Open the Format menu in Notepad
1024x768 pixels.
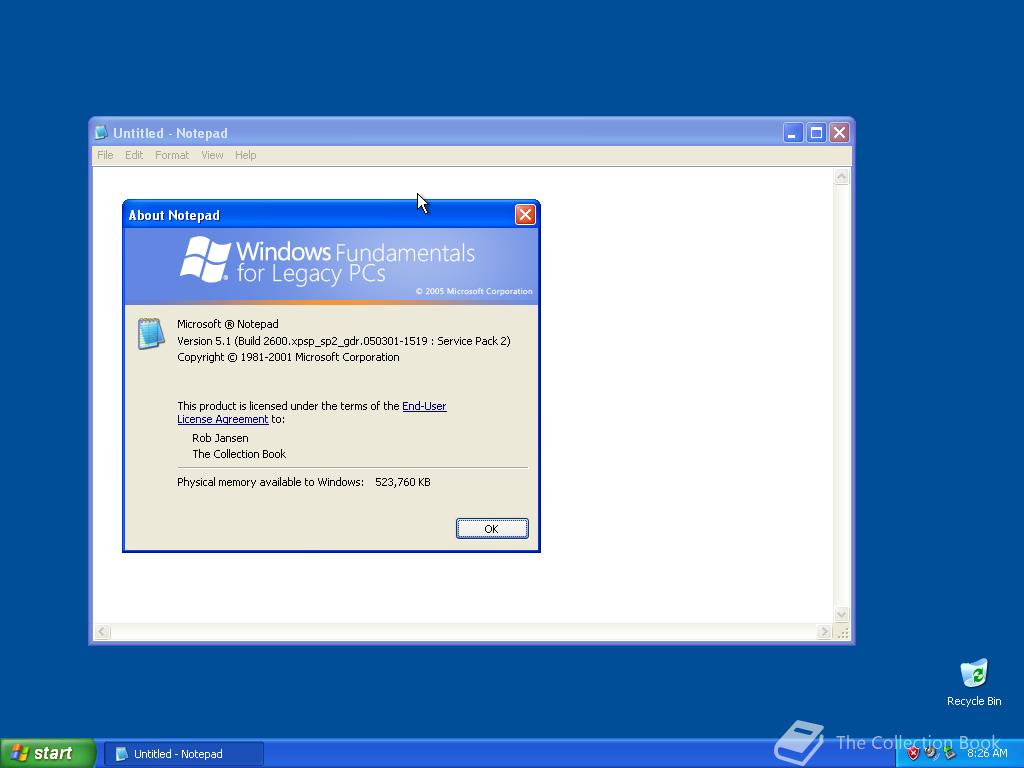pyautogui.click(x=172, y=155)
